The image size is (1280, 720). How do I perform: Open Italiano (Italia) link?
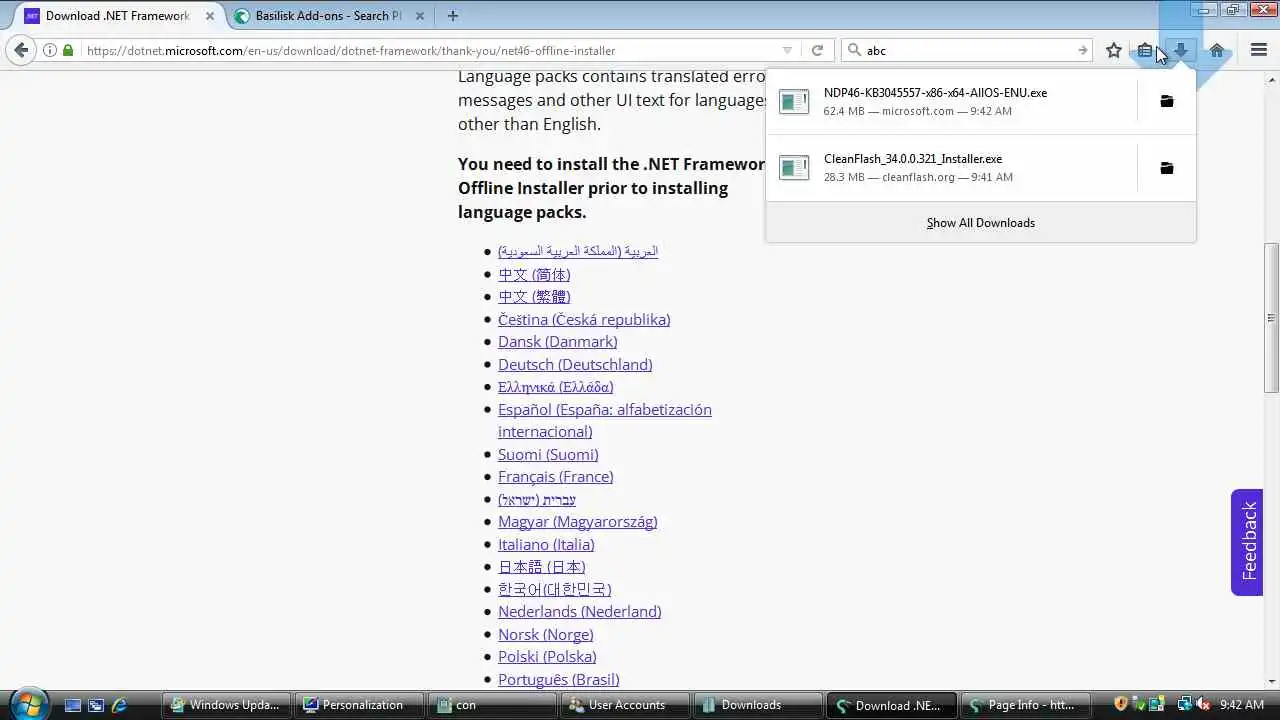pyautogui.click(x=546, y=544)
